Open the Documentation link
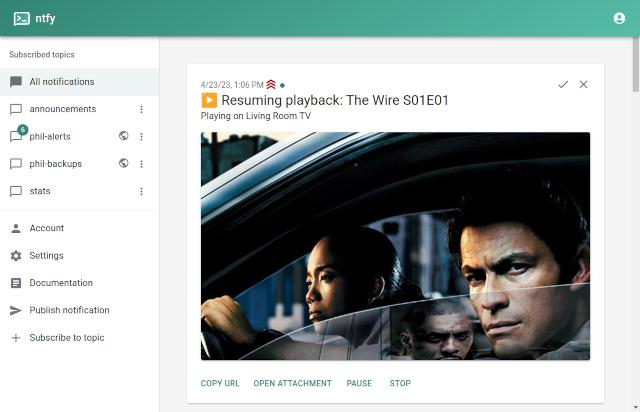640x412 pixels. (79, 283)
